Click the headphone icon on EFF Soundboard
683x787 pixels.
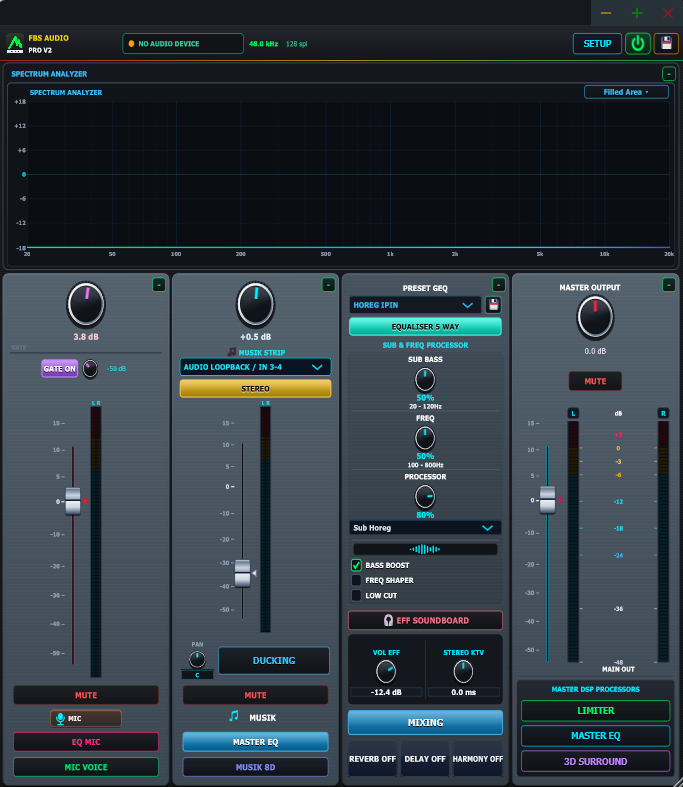pyautogui.click(x=388, y=620)
